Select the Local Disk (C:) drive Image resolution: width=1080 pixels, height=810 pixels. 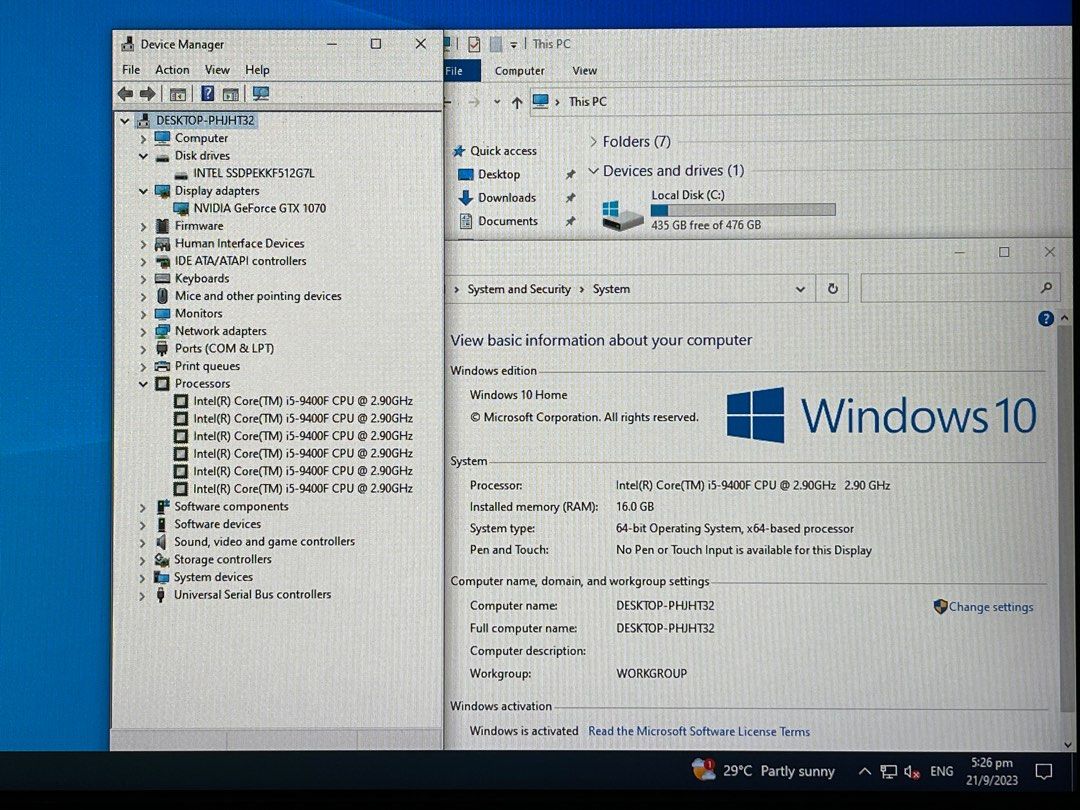click(688, 196)
